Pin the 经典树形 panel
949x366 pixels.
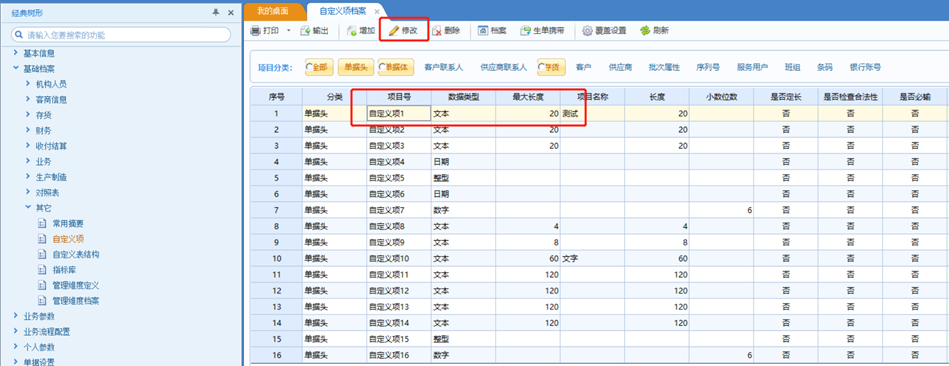[216, 13]
